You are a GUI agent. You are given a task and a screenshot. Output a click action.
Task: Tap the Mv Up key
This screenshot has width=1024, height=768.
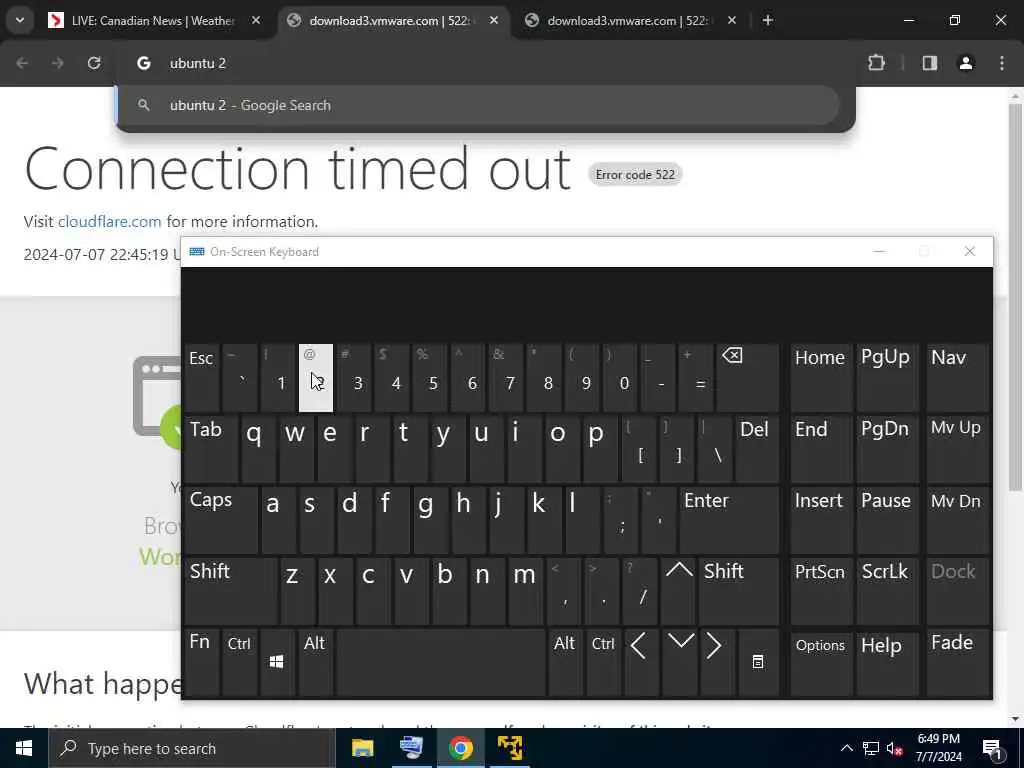[x=957, y=449]
